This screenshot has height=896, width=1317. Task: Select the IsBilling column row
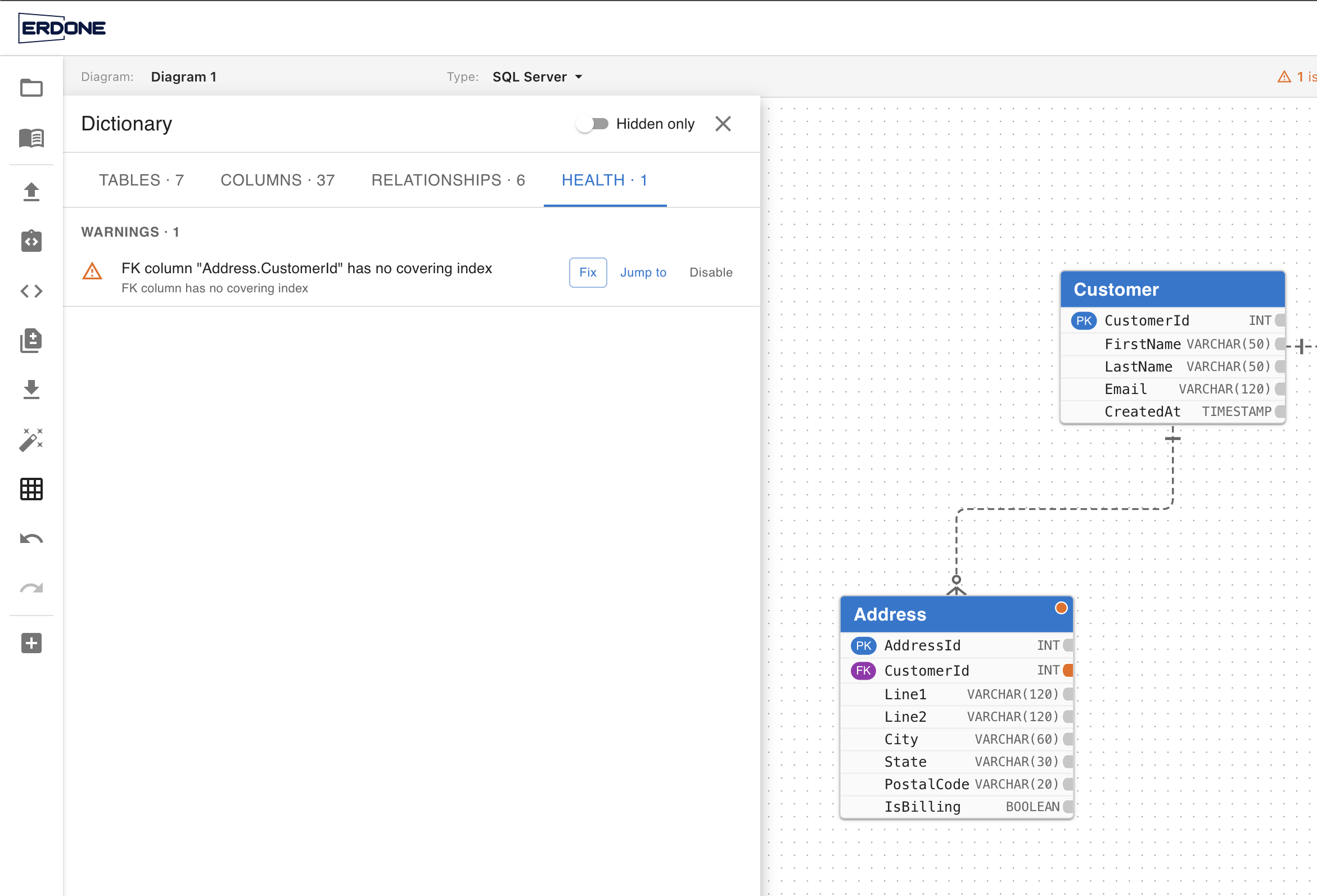(x=957, y=807)
